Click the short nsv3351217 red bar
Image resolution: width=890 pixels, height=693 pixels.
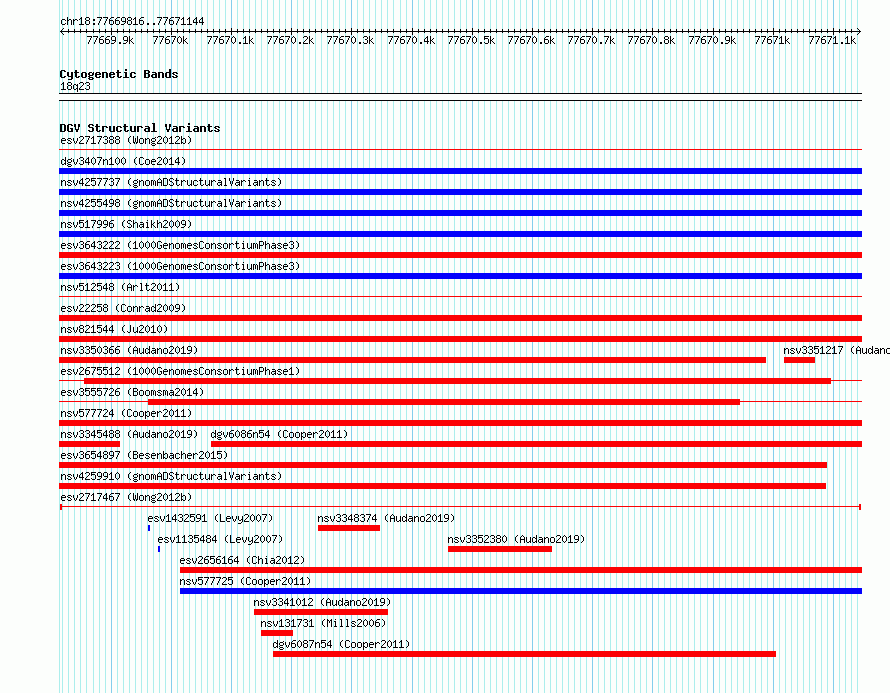(799, 360)
